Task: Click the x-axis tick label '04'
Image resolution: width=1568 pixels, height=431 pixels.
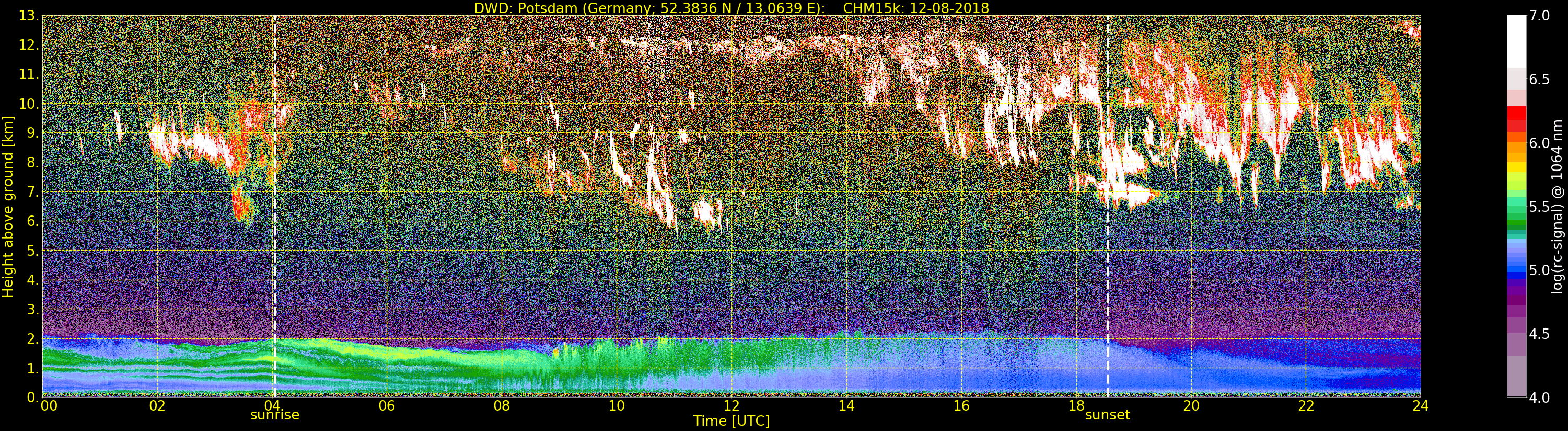Action: pyautogui.click(x=272, y=406)
